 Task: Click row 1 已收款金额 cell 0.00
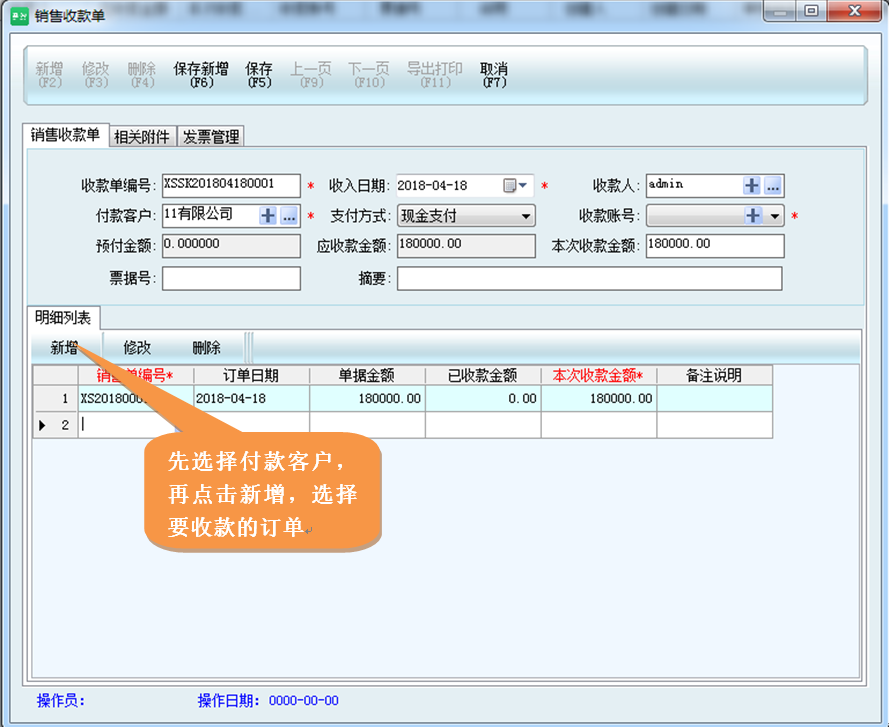point(482,399)
